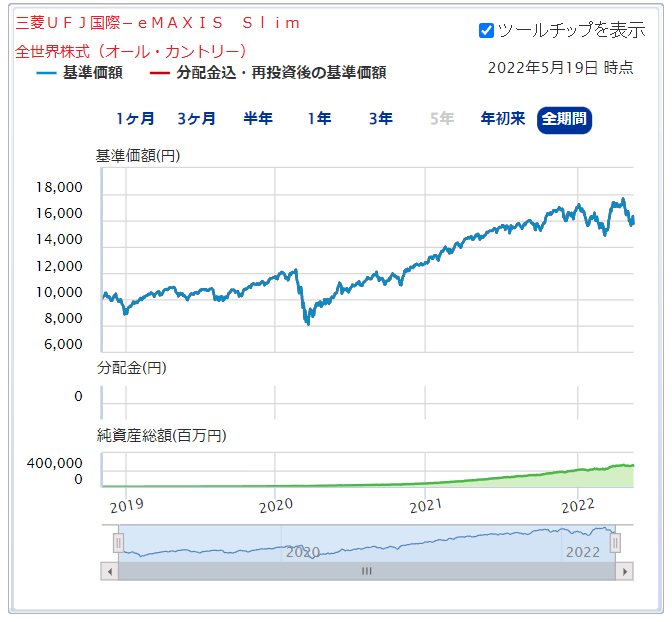Show the 3年 chart range
The image size is (672, 622).
[380, 119]
